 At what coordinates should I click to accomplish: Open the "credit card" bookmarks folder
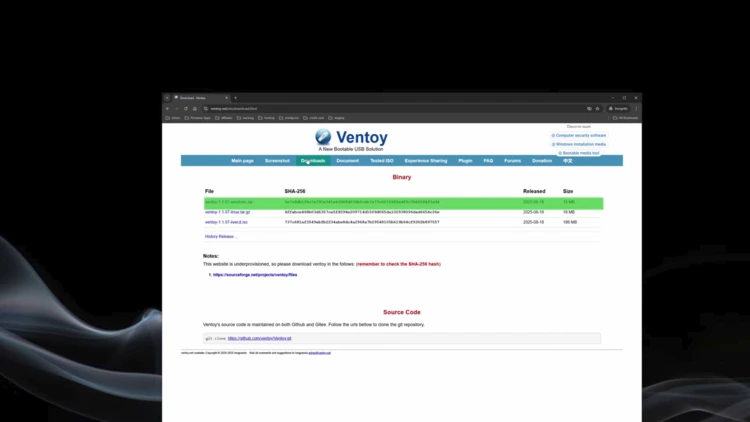314,118
